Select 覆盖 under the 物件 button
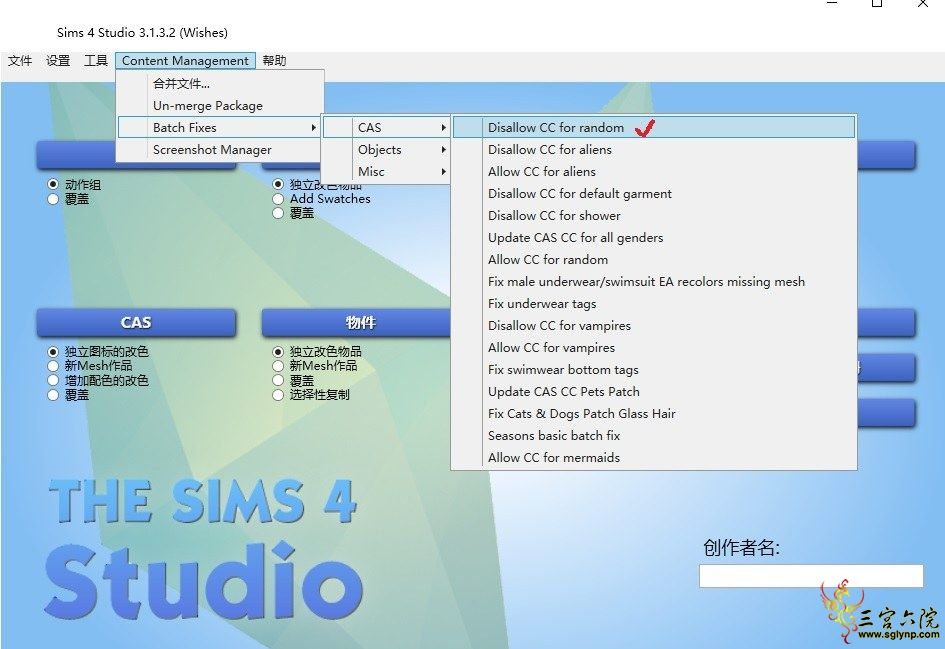 coord(278,380)
